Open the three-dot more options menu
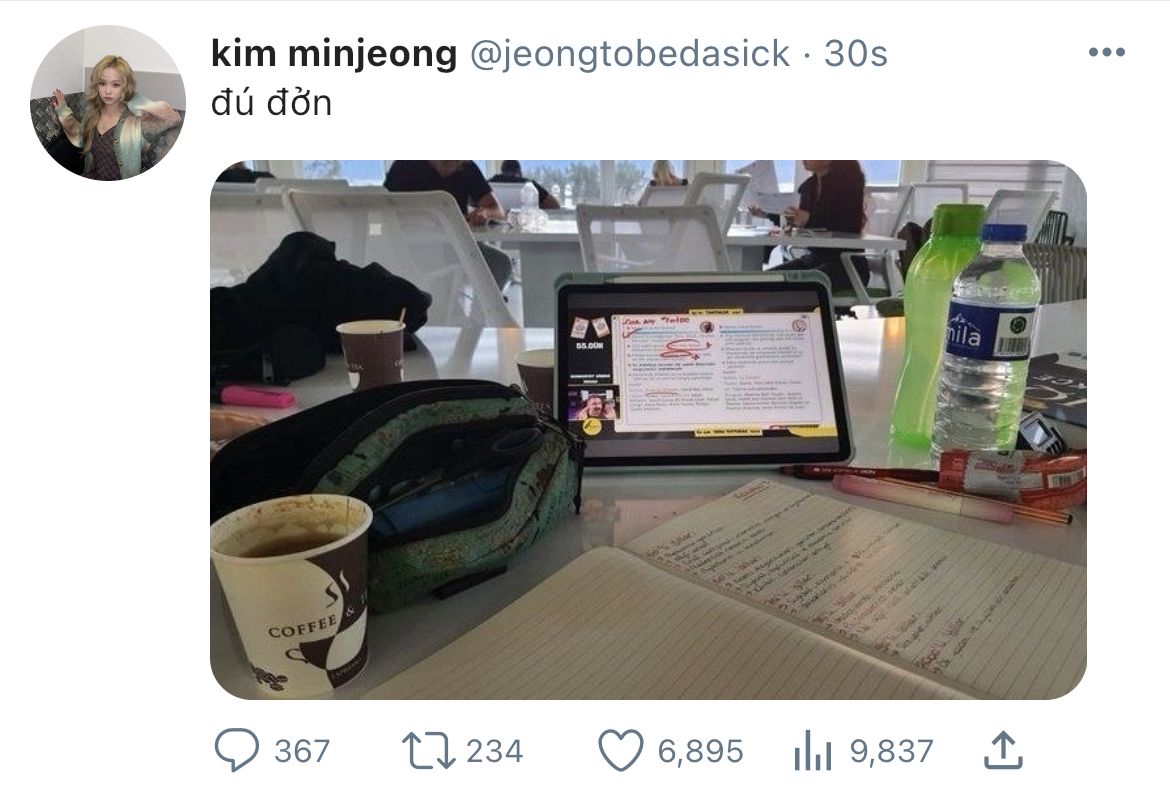1170x795 pixels. coord(1107,52)
